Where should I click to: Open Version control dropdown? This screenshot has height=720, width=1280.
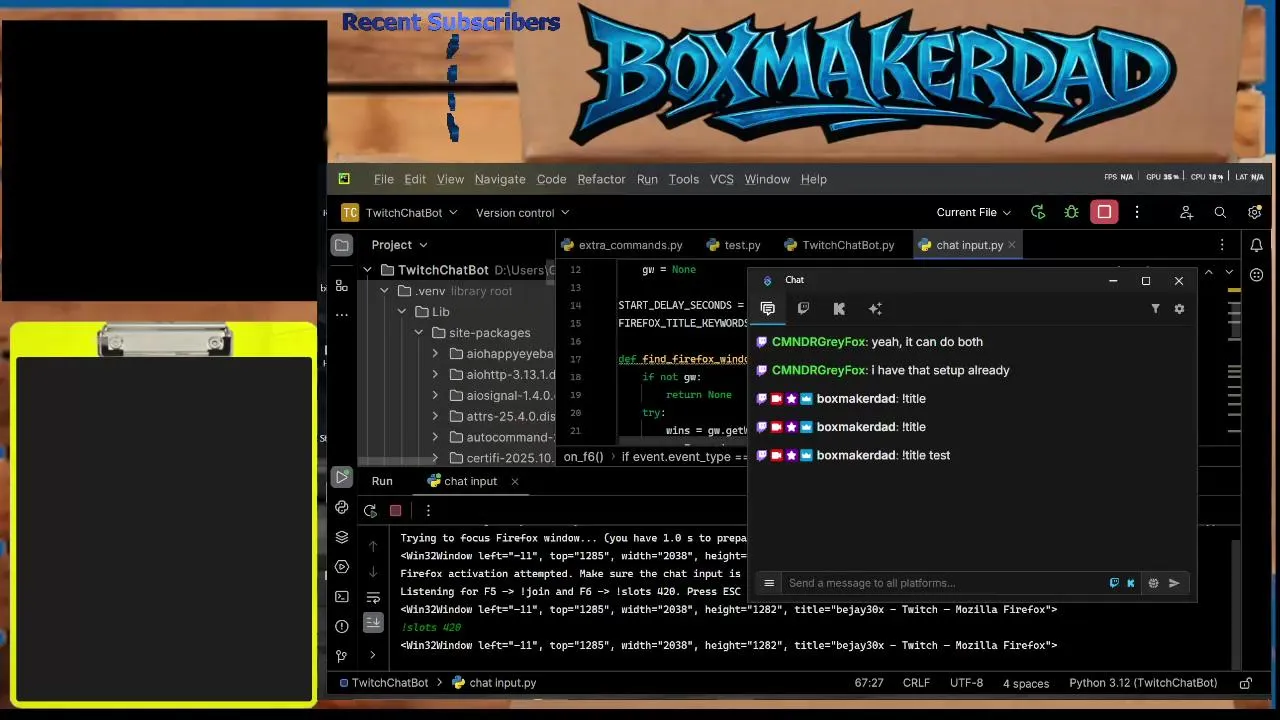pyautogui.click(x=522, y=212)
